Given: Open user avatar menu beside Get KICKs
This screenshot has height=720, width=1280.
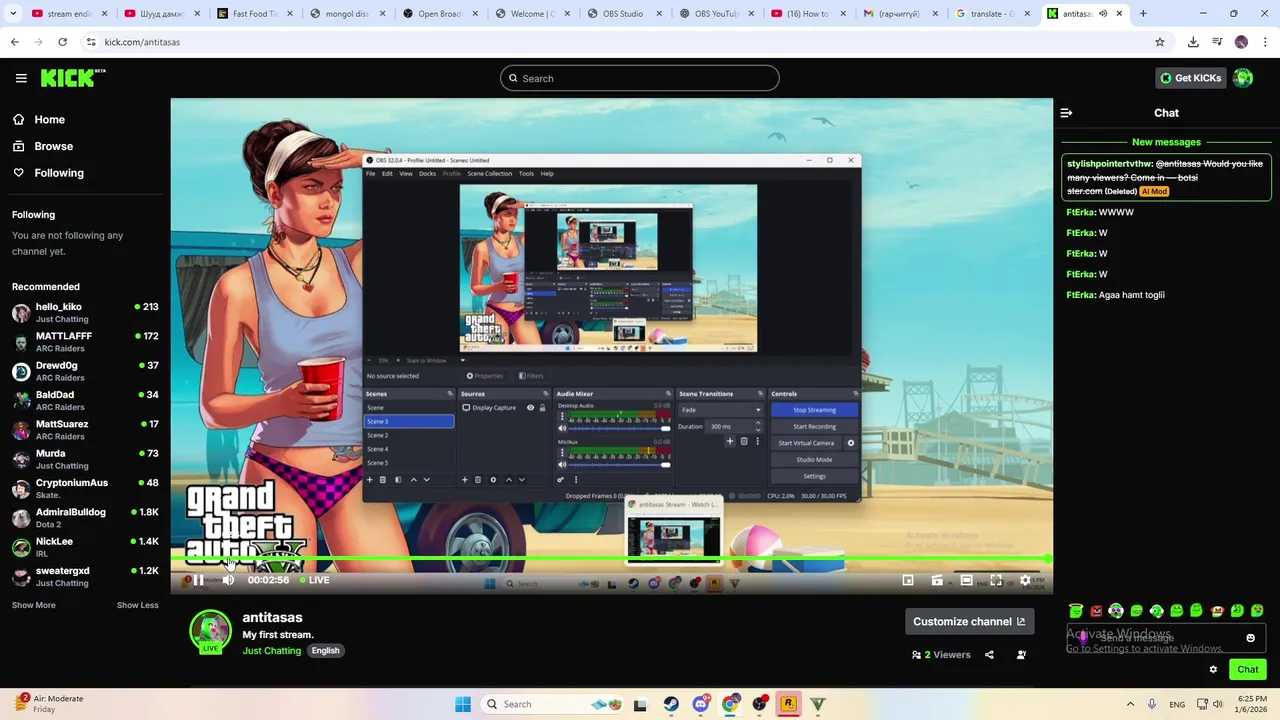Looking at the screenshot, I should click(1243, 78).
